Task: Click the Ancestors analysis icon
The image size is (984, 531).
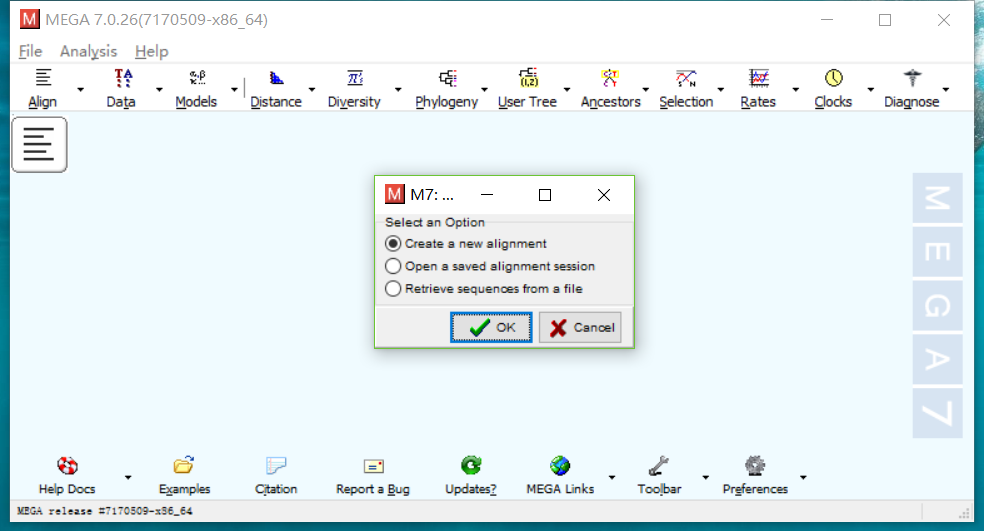Action: 610,78
